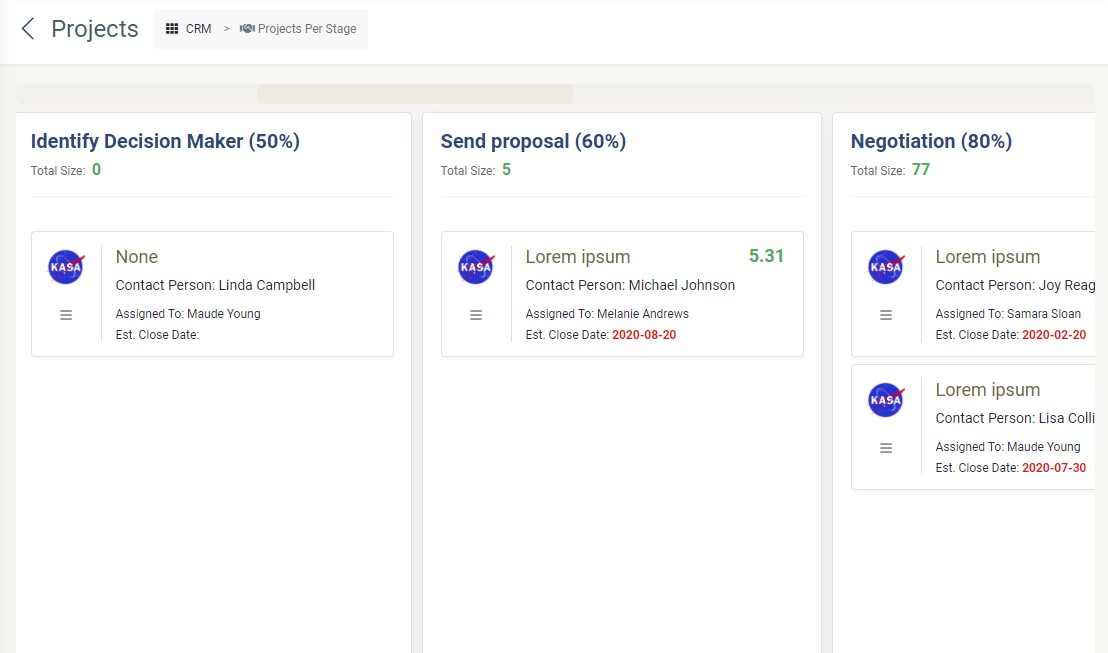This screenshot has height=653, width=1108.
Task: Click the handshake icon beside Projects Per Stage
Action: (x=247, y=29)
